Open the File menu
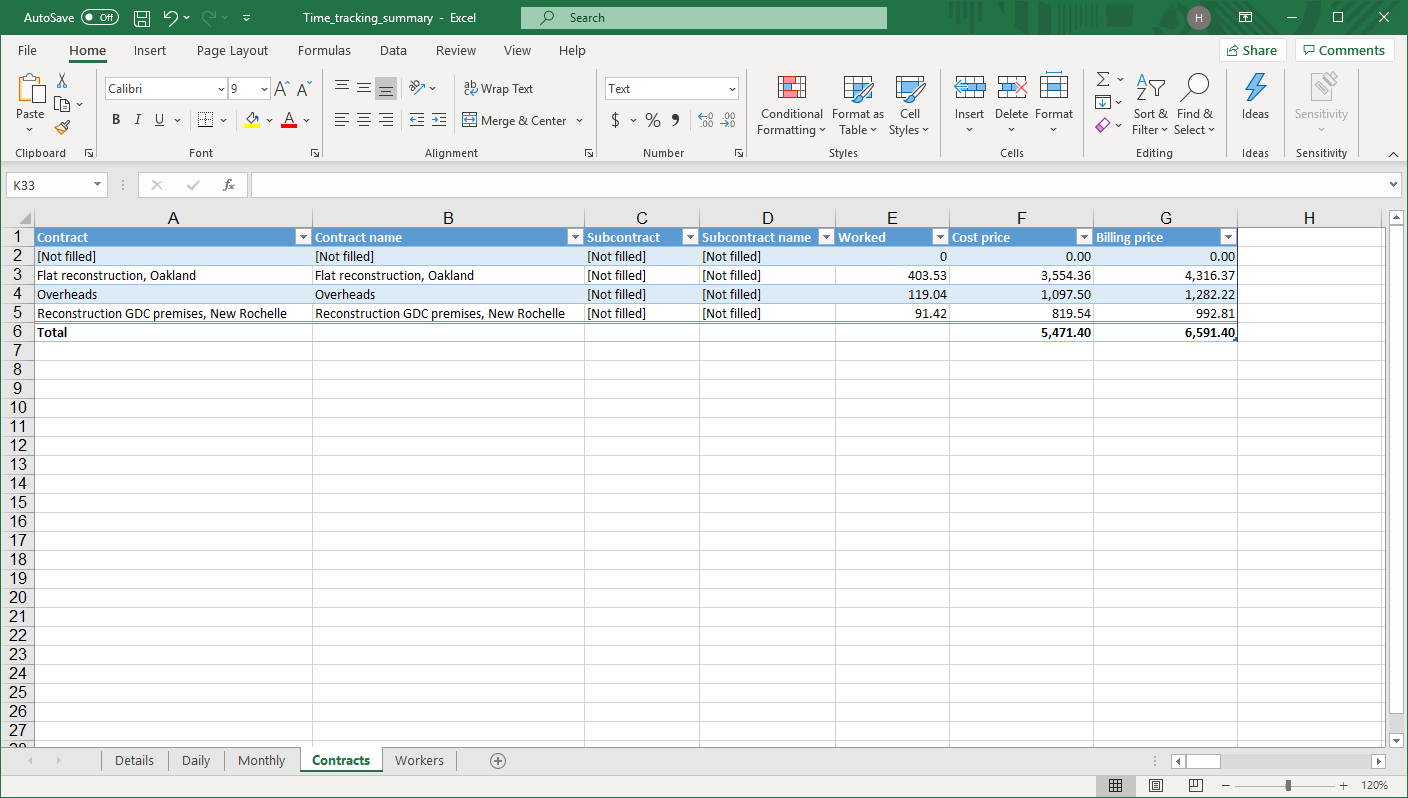Viewport: 1408px width, 798px height. click(27, 51)
